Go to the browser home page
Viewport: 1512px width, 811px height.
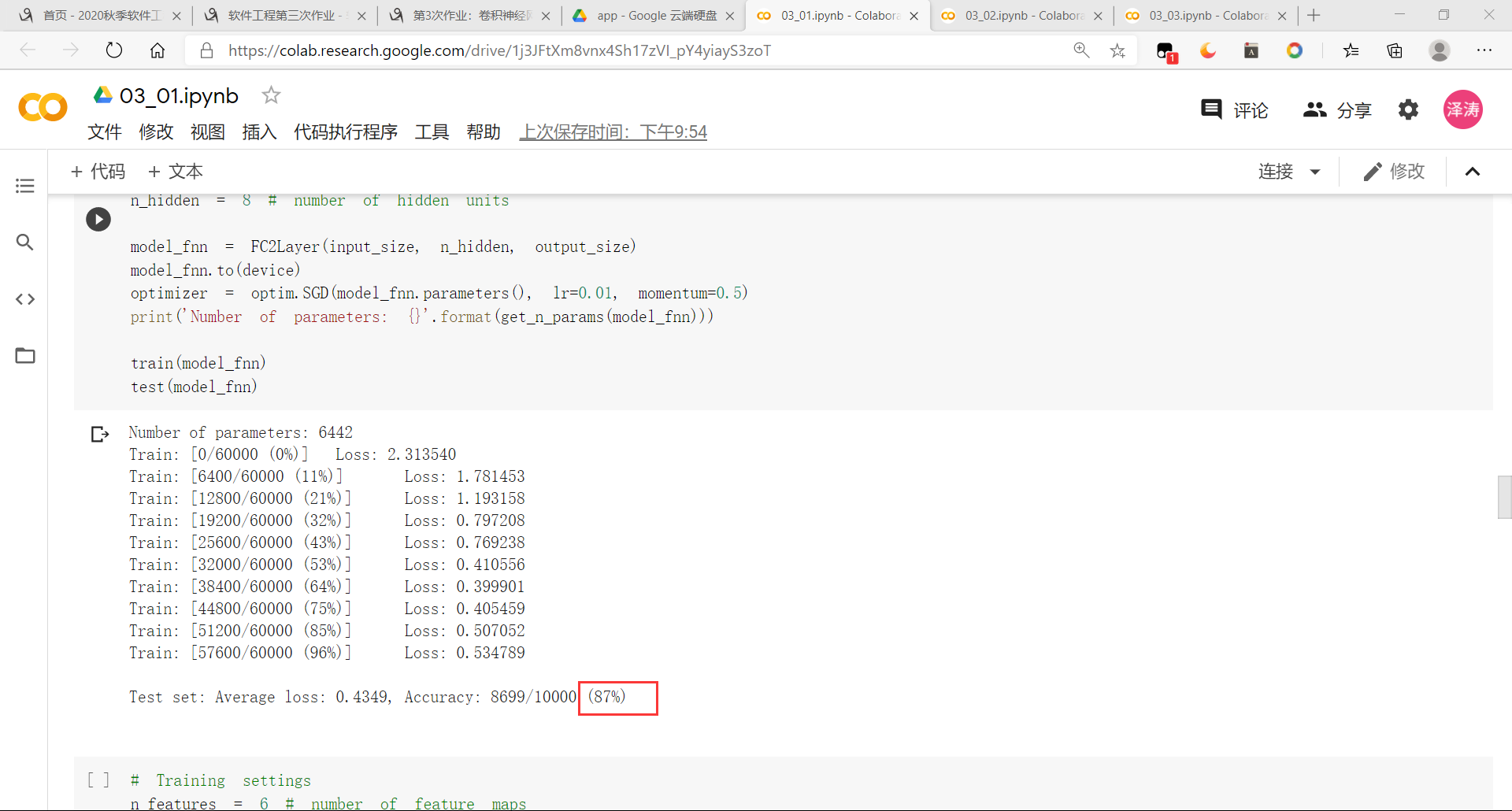click(x=157, y=50)
